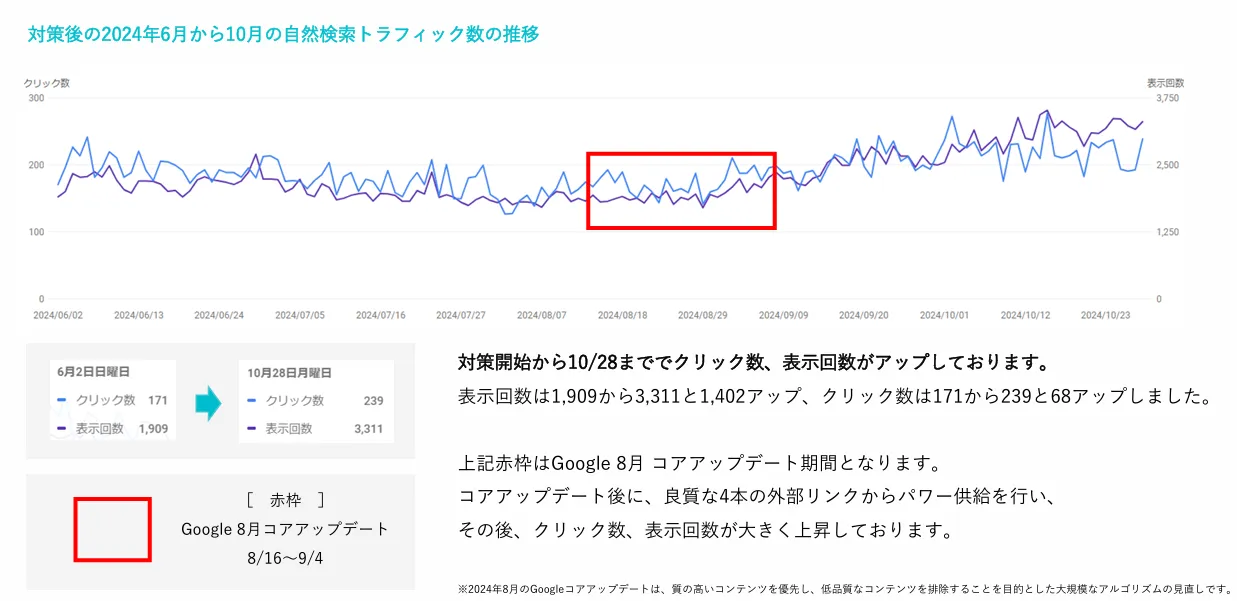
Task: Click the クリック数 axis label above the chart
Action: pos(46,84)
